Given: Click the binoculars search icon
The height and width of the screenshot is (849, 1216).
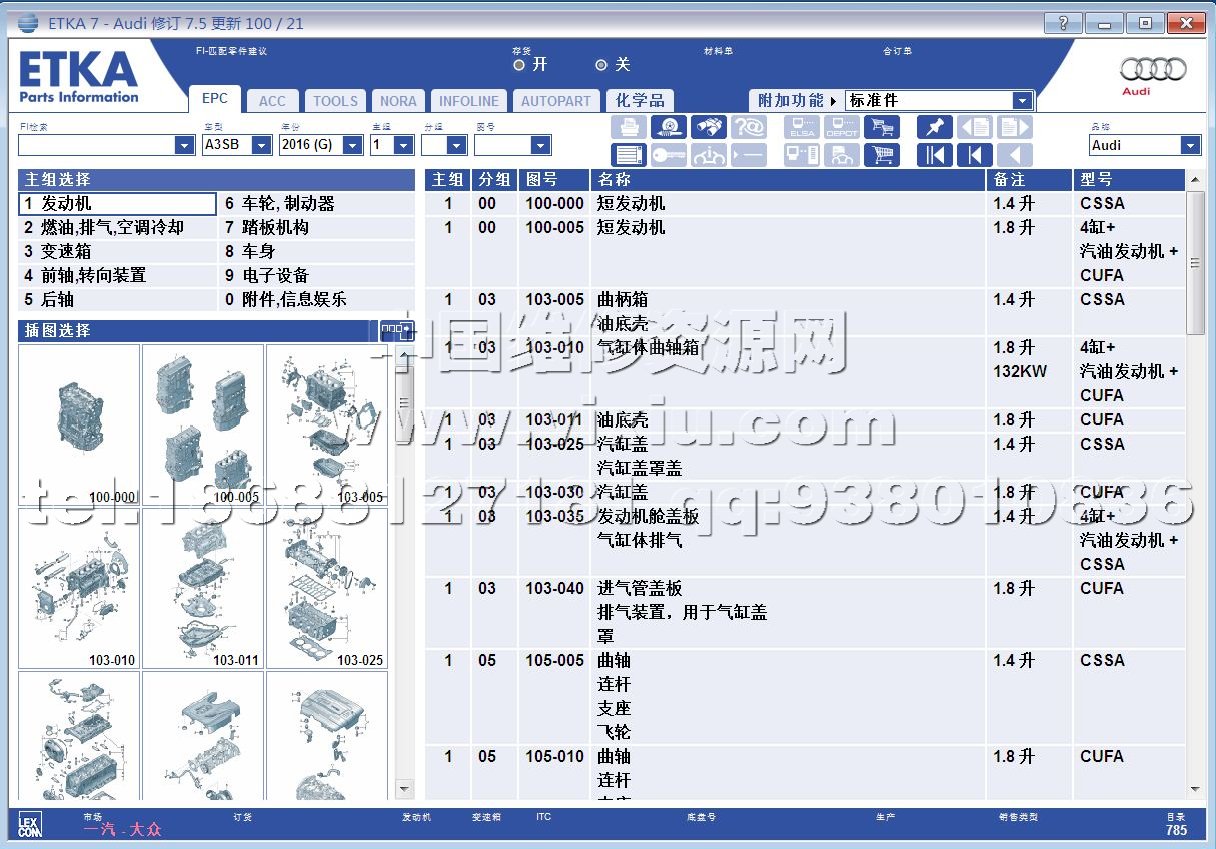Looking at the screenshot, I should [x=708, y=127].
